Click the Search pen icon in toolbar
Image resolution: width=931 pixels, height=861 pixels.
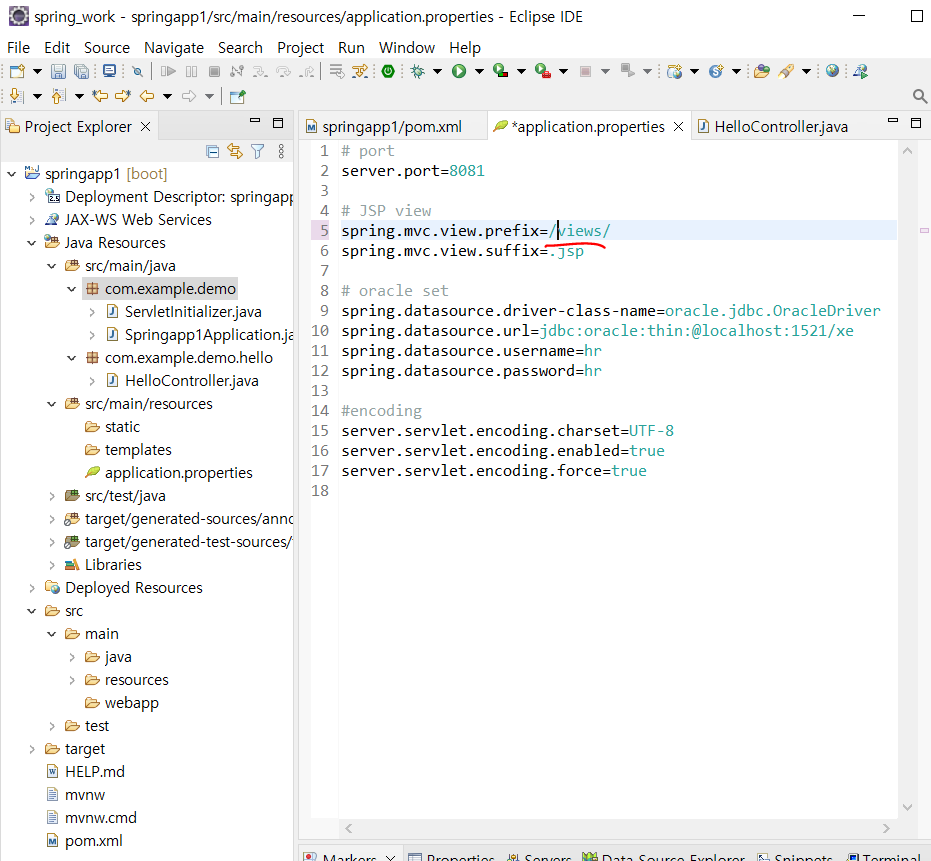(x=786, y=71)
